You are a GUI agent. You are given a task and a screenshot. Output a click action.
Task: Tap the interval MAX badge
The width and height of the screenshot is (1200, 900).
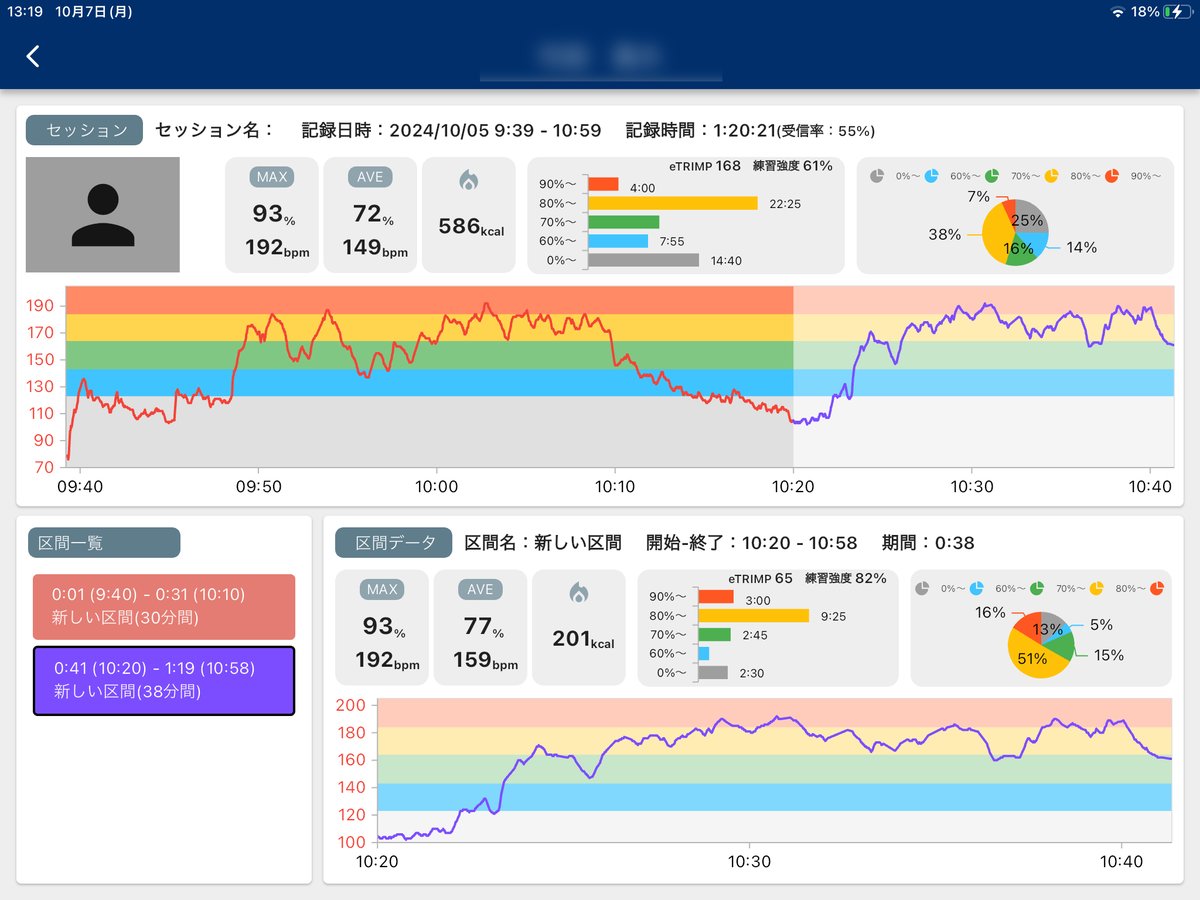[382, 589]
